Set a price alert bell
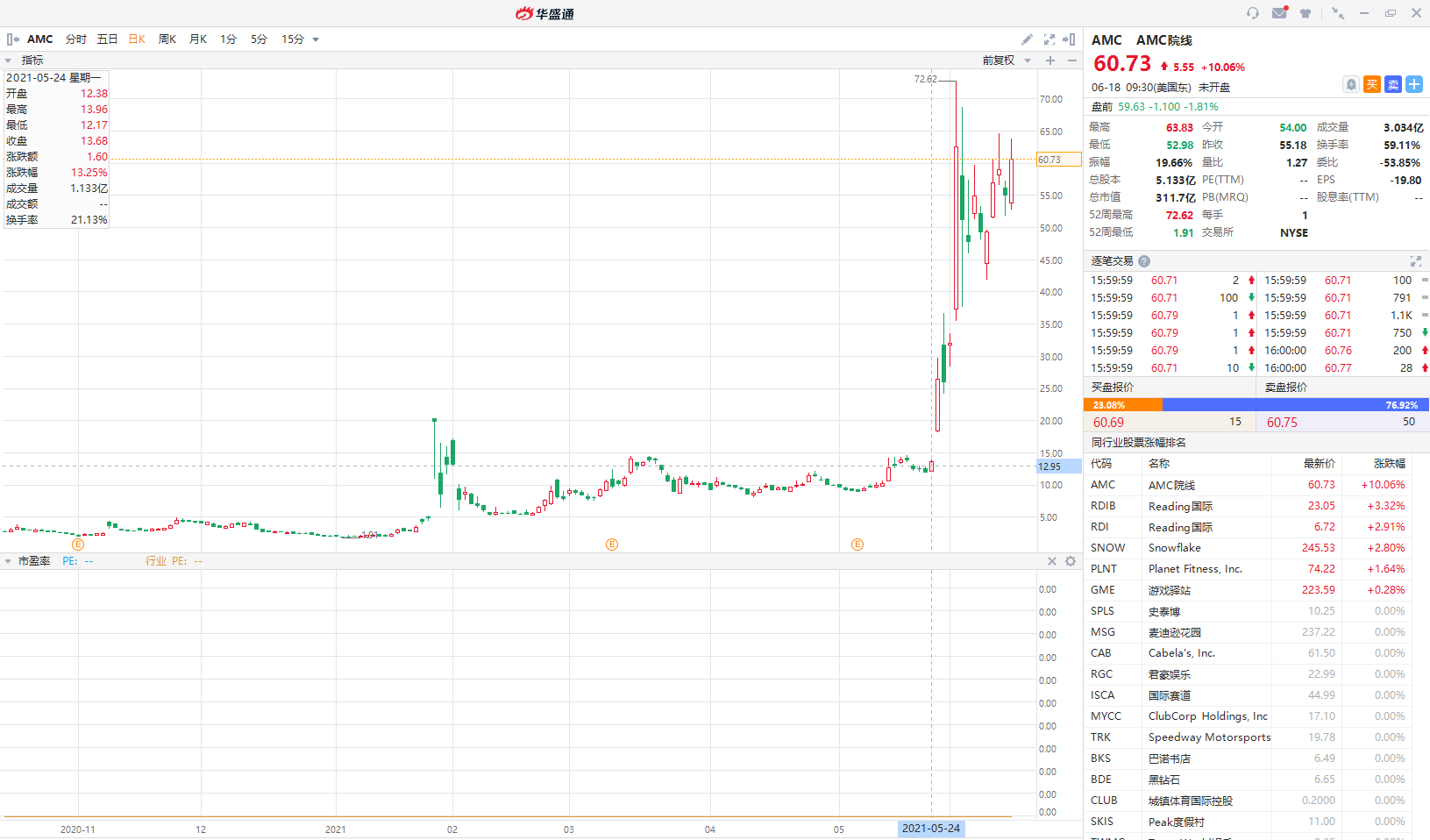Viewport: 1430px width, 840px height. (1351, 84)
